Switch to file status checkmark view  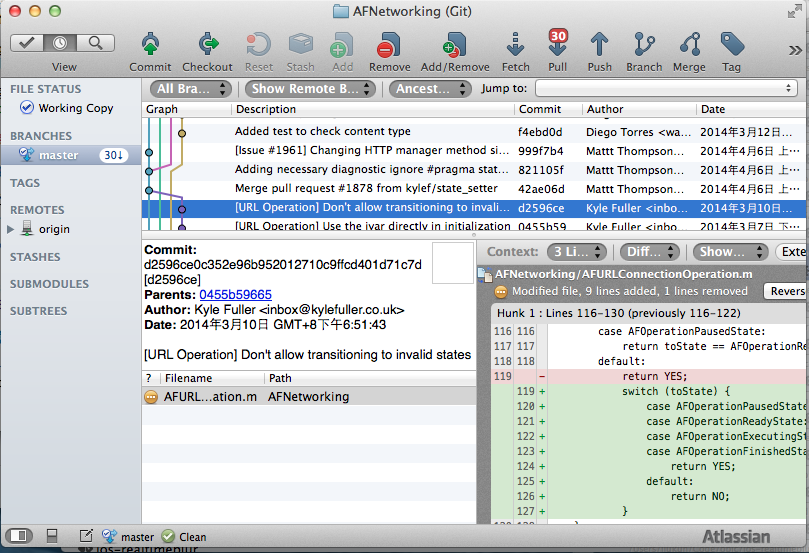(29, 43)
